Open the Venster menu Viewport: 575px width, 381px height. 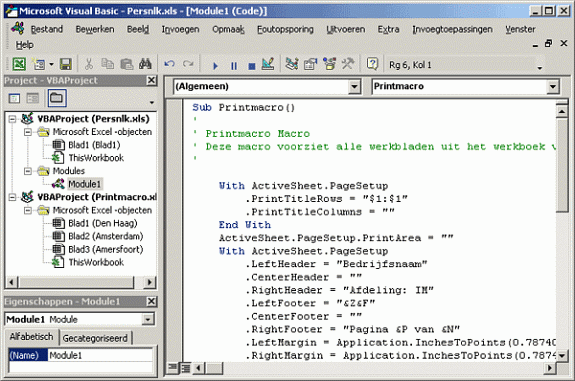click(520, 29)
